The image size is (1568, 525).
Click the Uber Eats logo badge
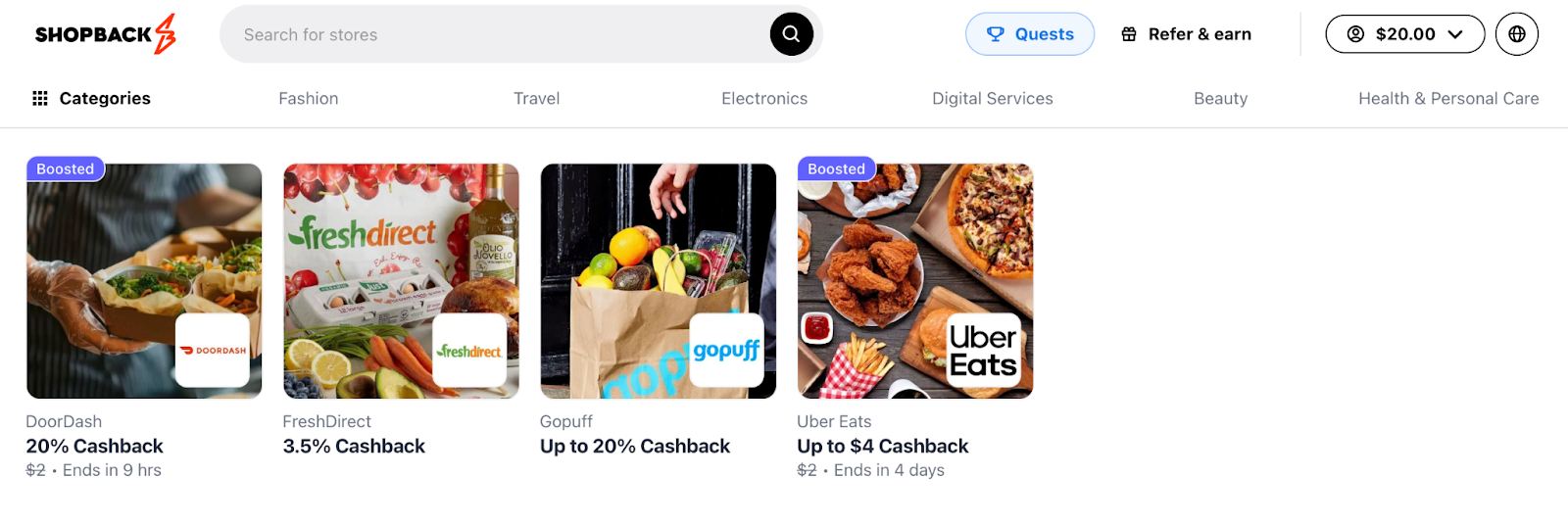984,350
